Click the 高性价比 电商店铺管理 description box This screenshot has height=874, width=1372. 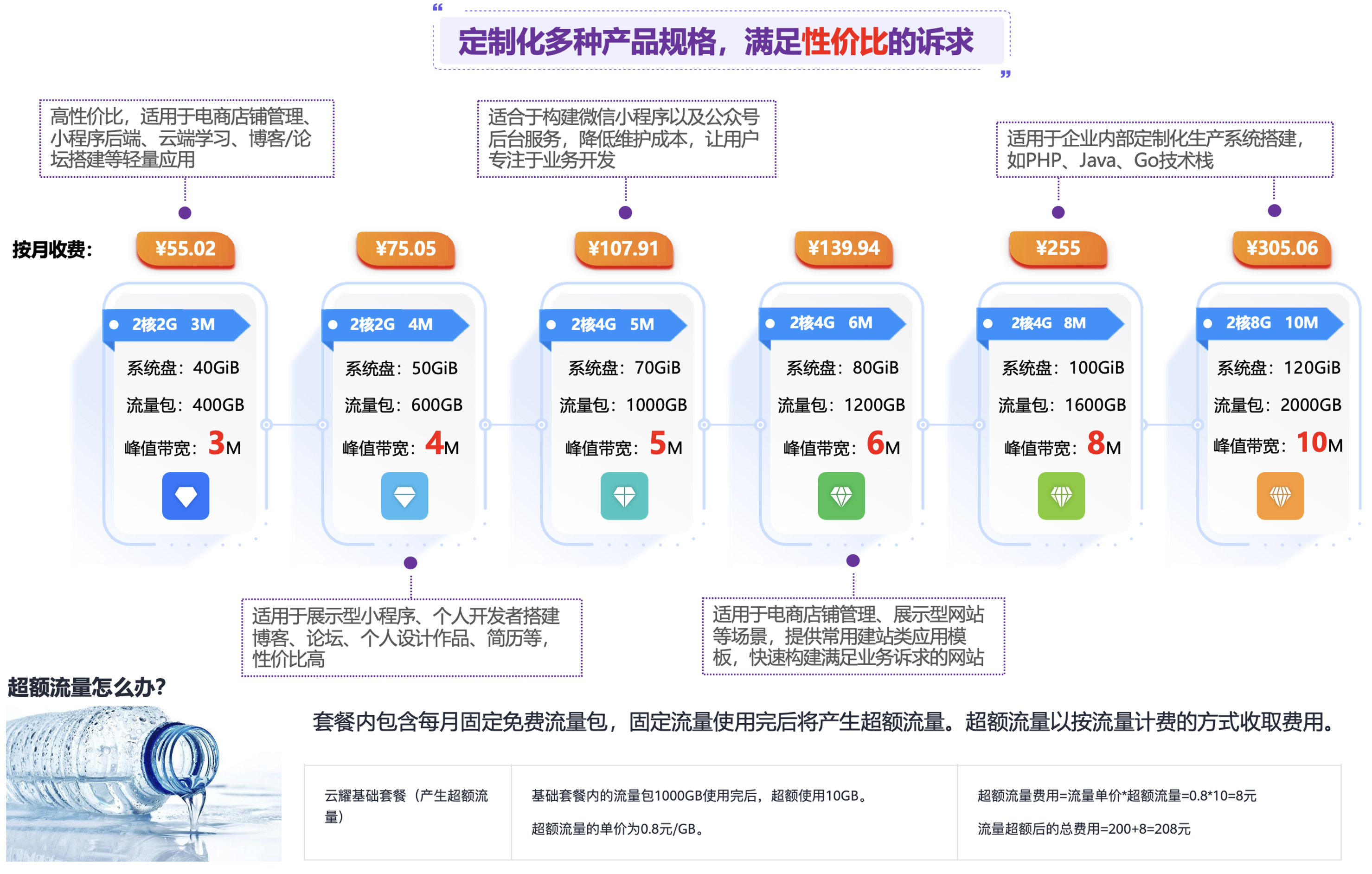[187, 138]
